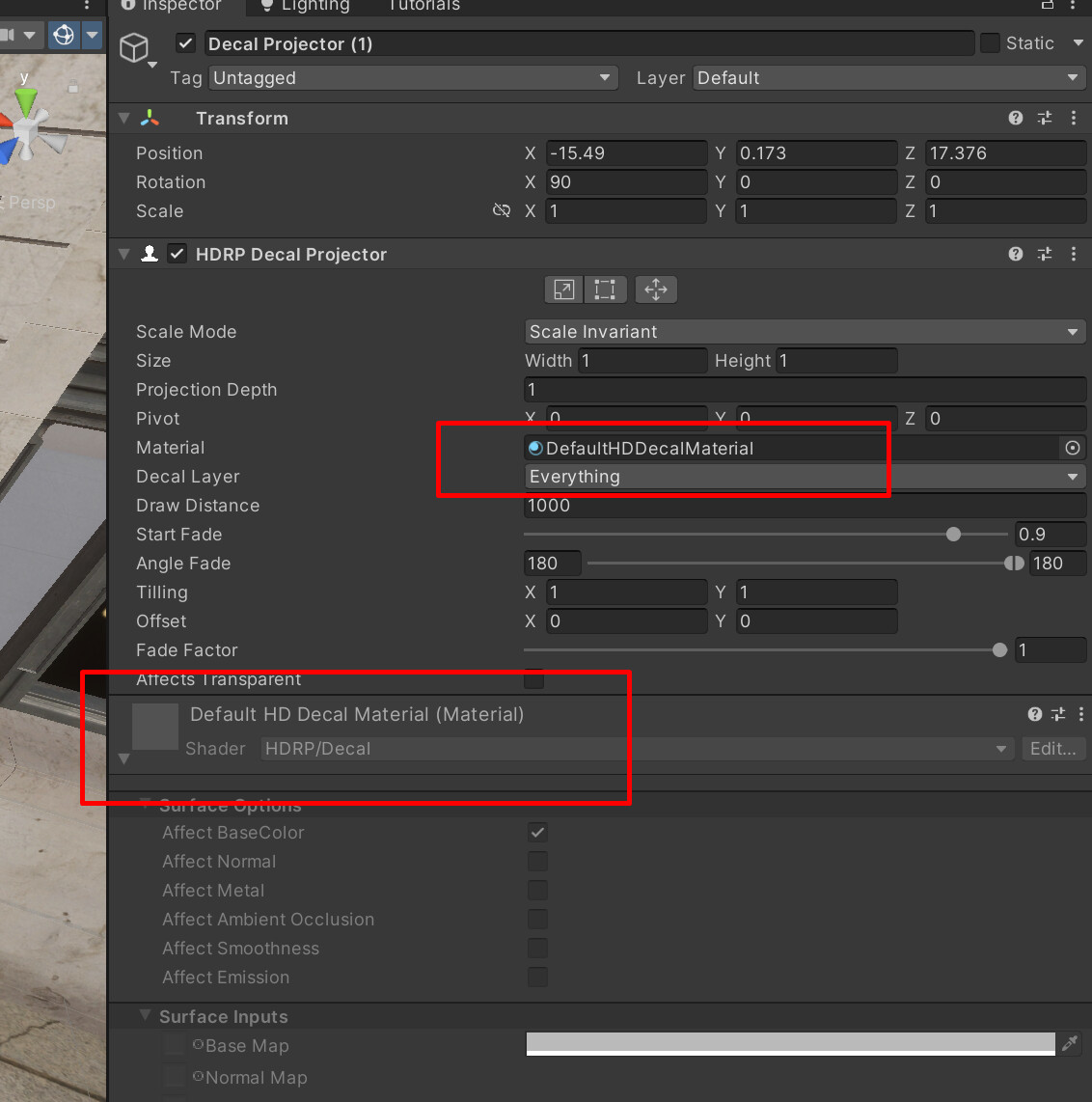The image size is (1092, 1102).
Task: Click the material preview thumbnail
Action: tap(155, 727)
